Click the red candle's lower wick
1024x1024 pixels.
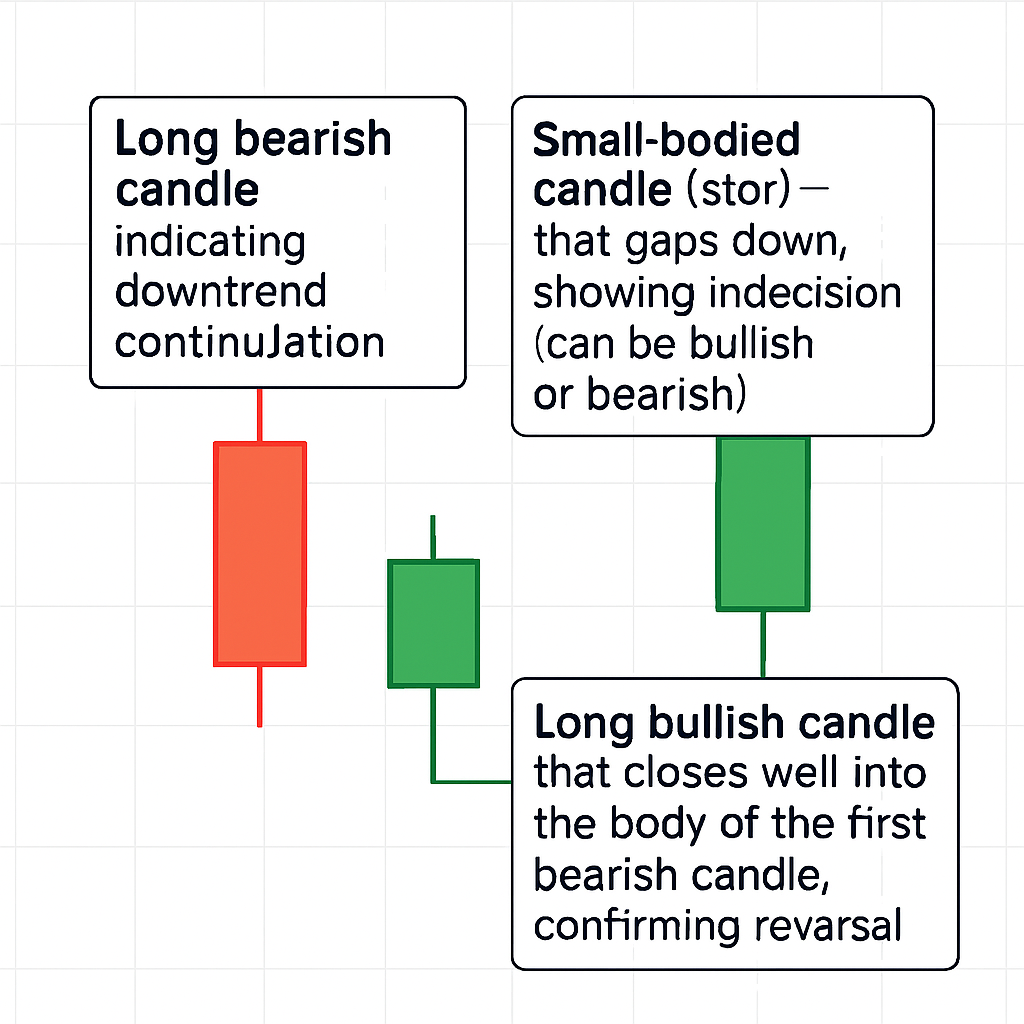pyautogui.click(x=260, y=696)
